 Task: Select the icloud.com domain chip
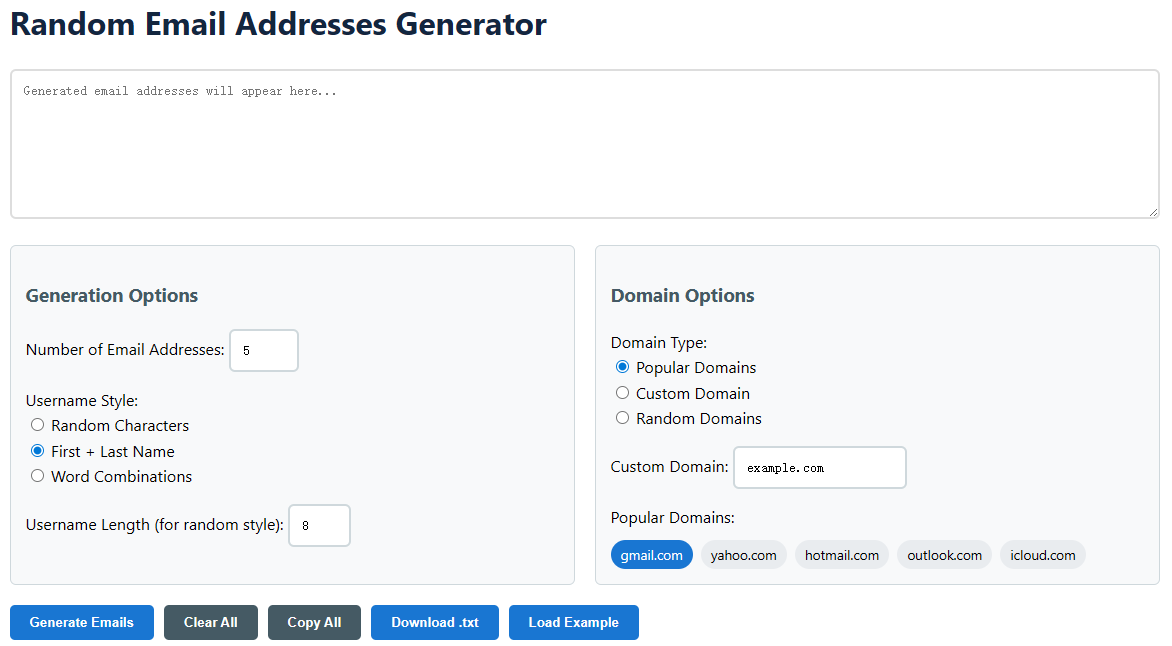[1043, 555]
